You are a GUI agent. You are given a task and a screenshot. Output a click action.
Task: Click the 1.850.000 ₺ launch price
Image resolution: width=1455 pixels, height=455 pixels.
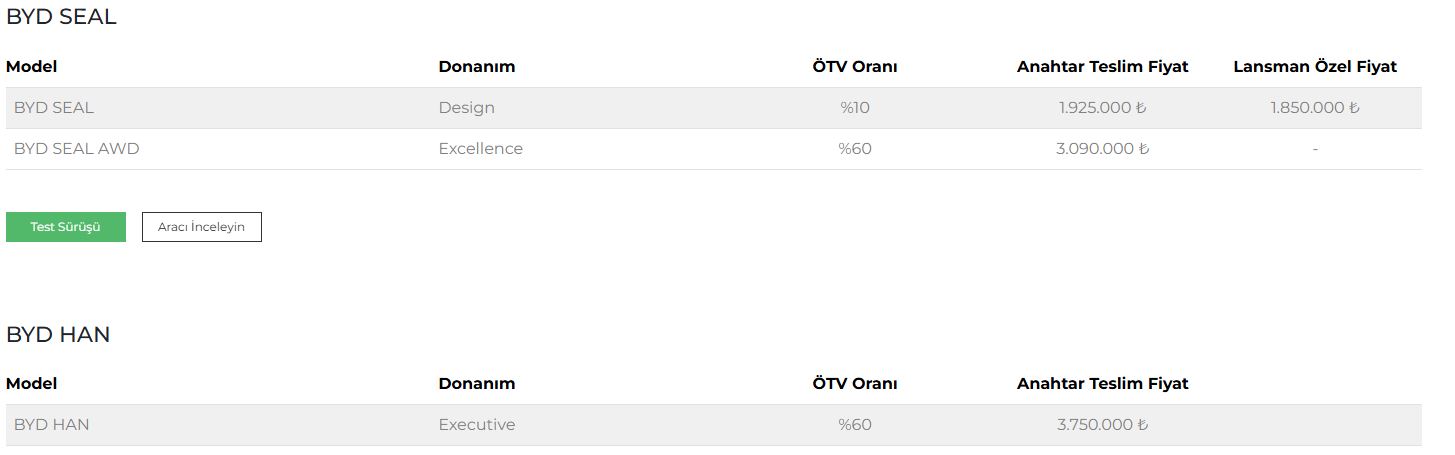click(x=1314, y=108)
